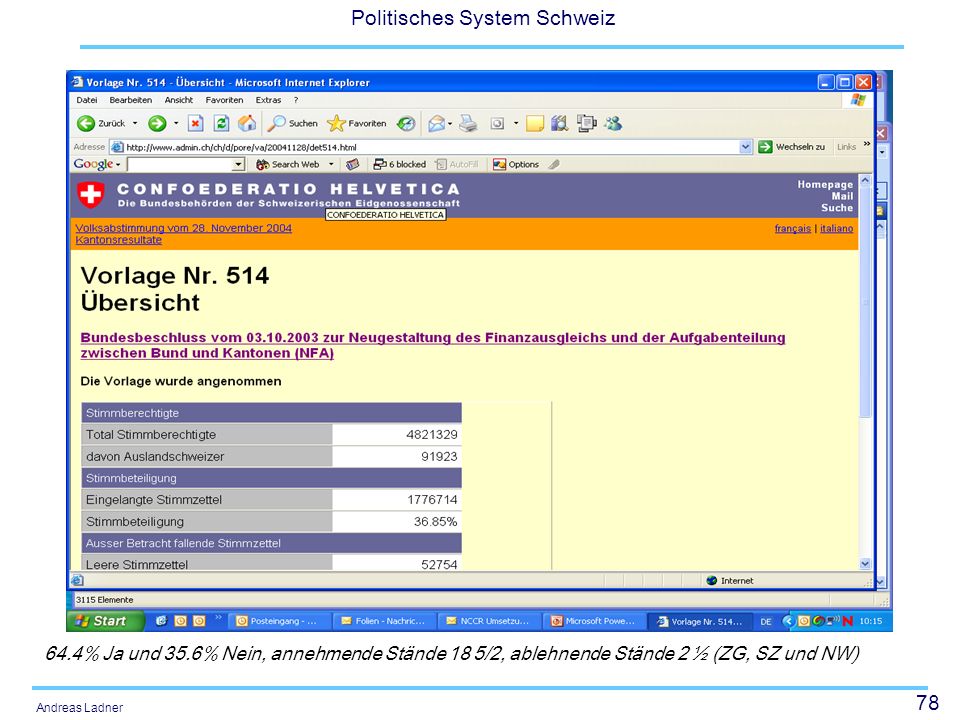Open the mail icon dropdown arrow
960x720 pixels.
(x=450, y=124)
